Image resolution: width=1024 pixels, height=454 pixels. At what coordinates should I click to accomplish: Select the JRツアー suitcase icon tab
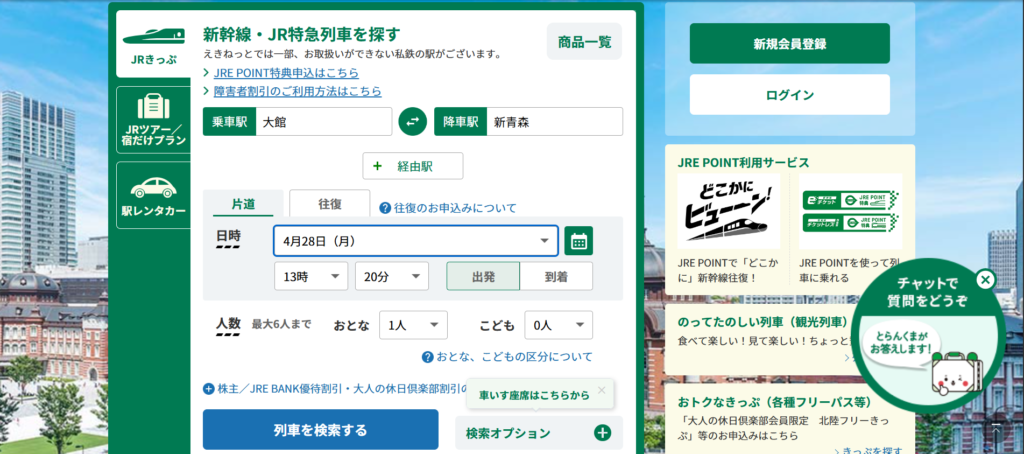coord(153,121)
